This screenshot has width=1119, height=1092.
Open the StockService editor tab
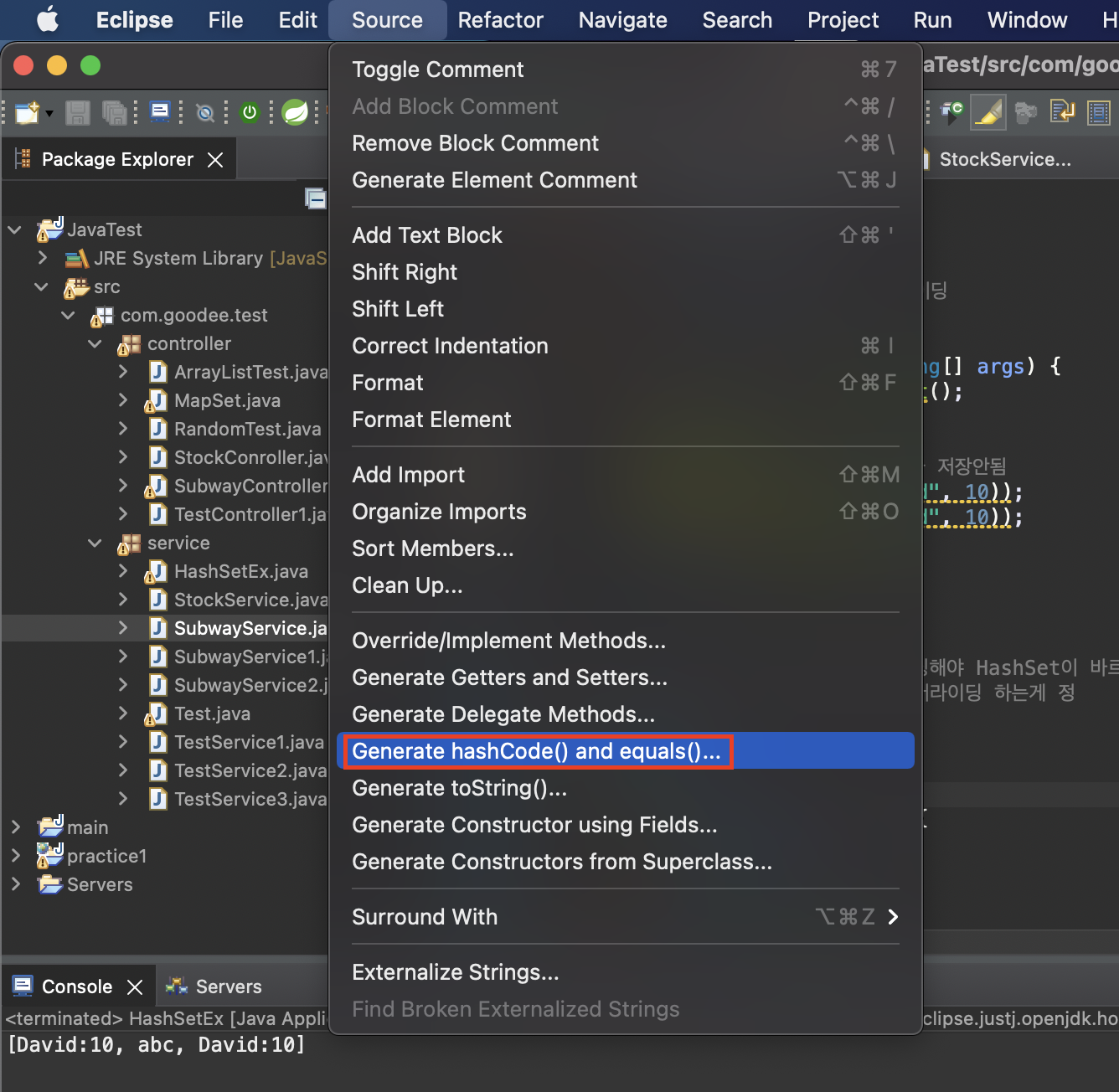tap(1005, 159)
